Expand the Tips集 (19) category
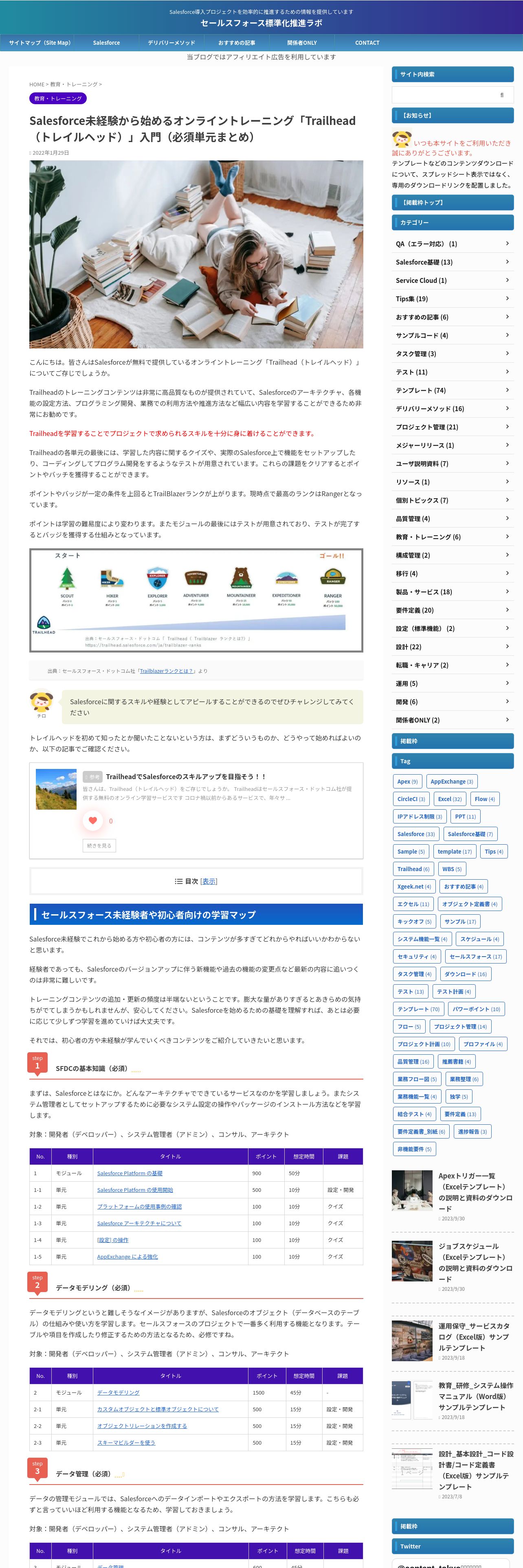 [453, 298]
